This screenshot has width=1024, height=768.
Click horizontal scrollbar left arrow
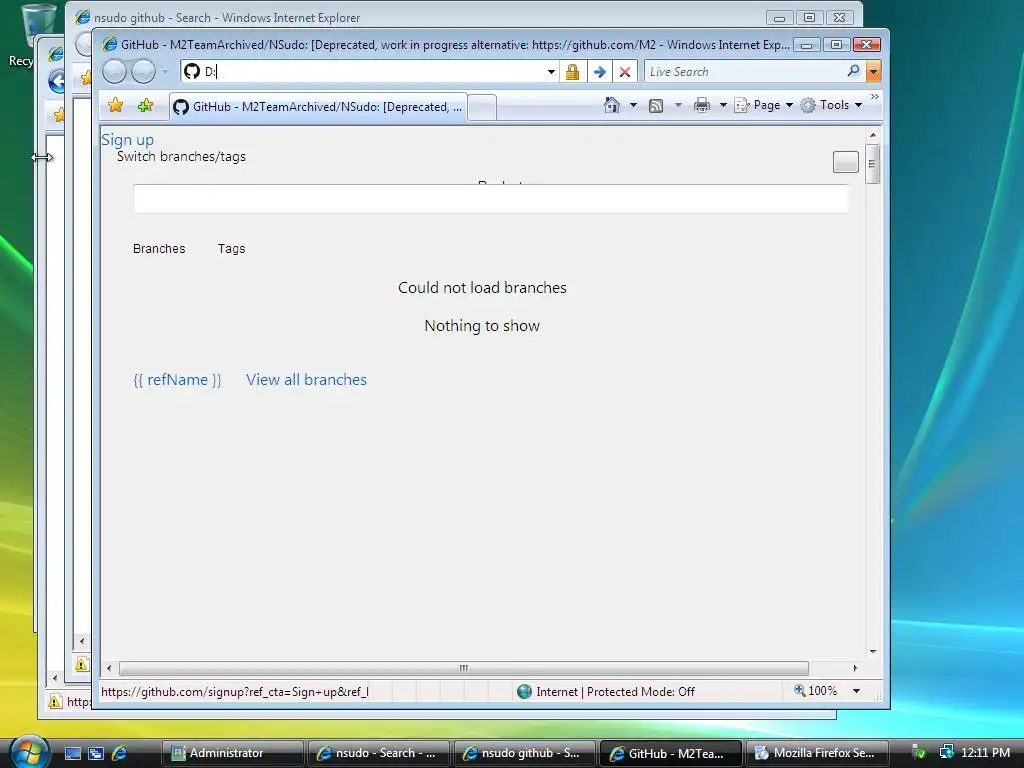pyautogui.click(x=109, y=668)
